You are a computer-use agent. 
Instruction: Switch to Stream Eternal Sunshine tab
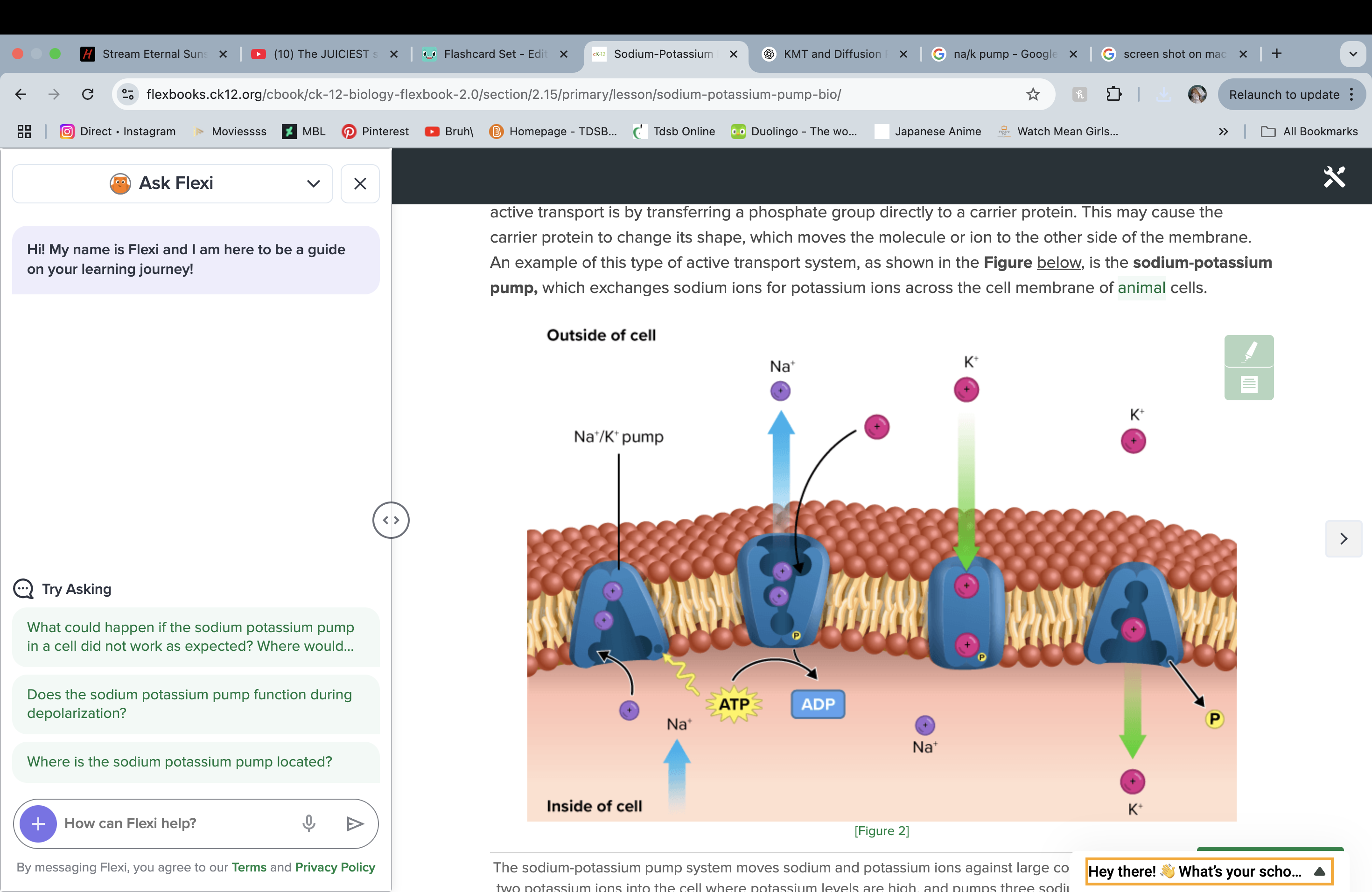tap(154, 54)
